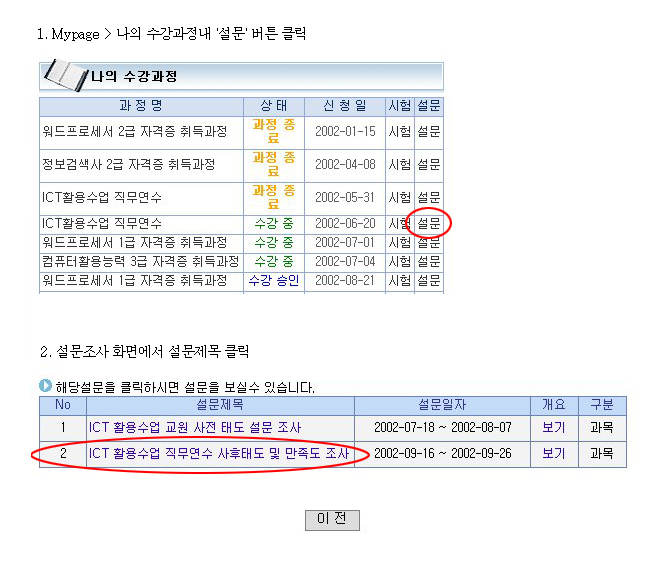The width and height of the screenshot is (654, 570).
Task: Click 설문 in the 정보검색사 2급 row
Action: tap(429, 165)
